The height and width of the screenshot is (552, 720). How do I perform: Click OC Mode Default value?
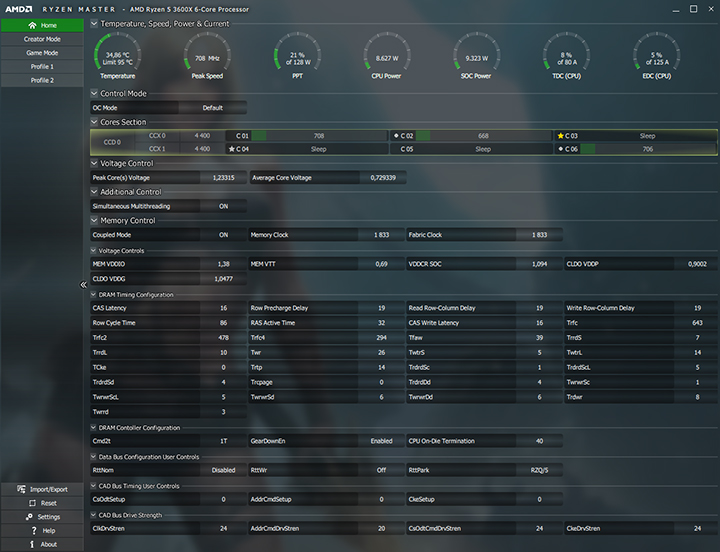click(213, 108)
